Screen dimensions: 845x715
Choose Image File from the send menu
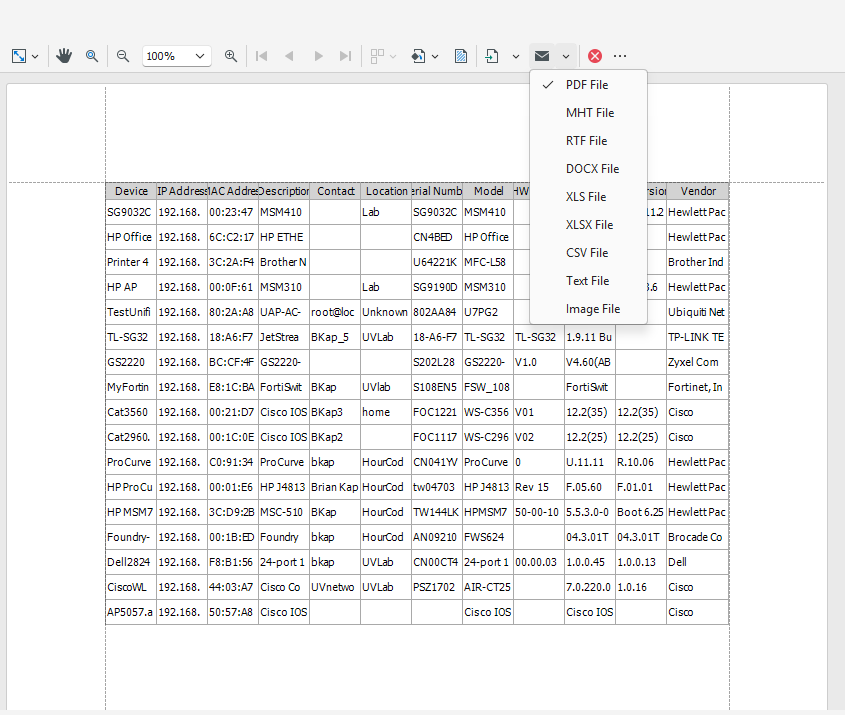pyautogui.click(x=588, y=309)
